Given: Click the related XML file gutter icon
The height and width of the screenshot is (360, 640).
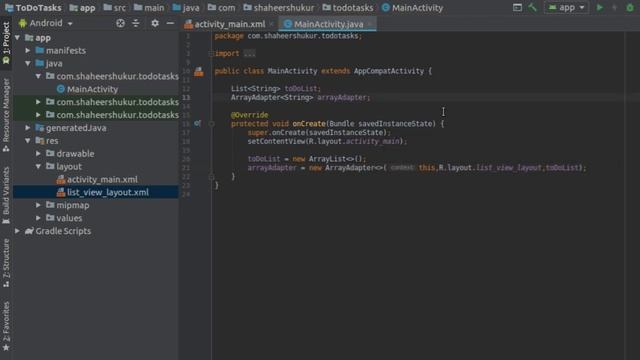Looking at the screenshot, I should (199, 72).
